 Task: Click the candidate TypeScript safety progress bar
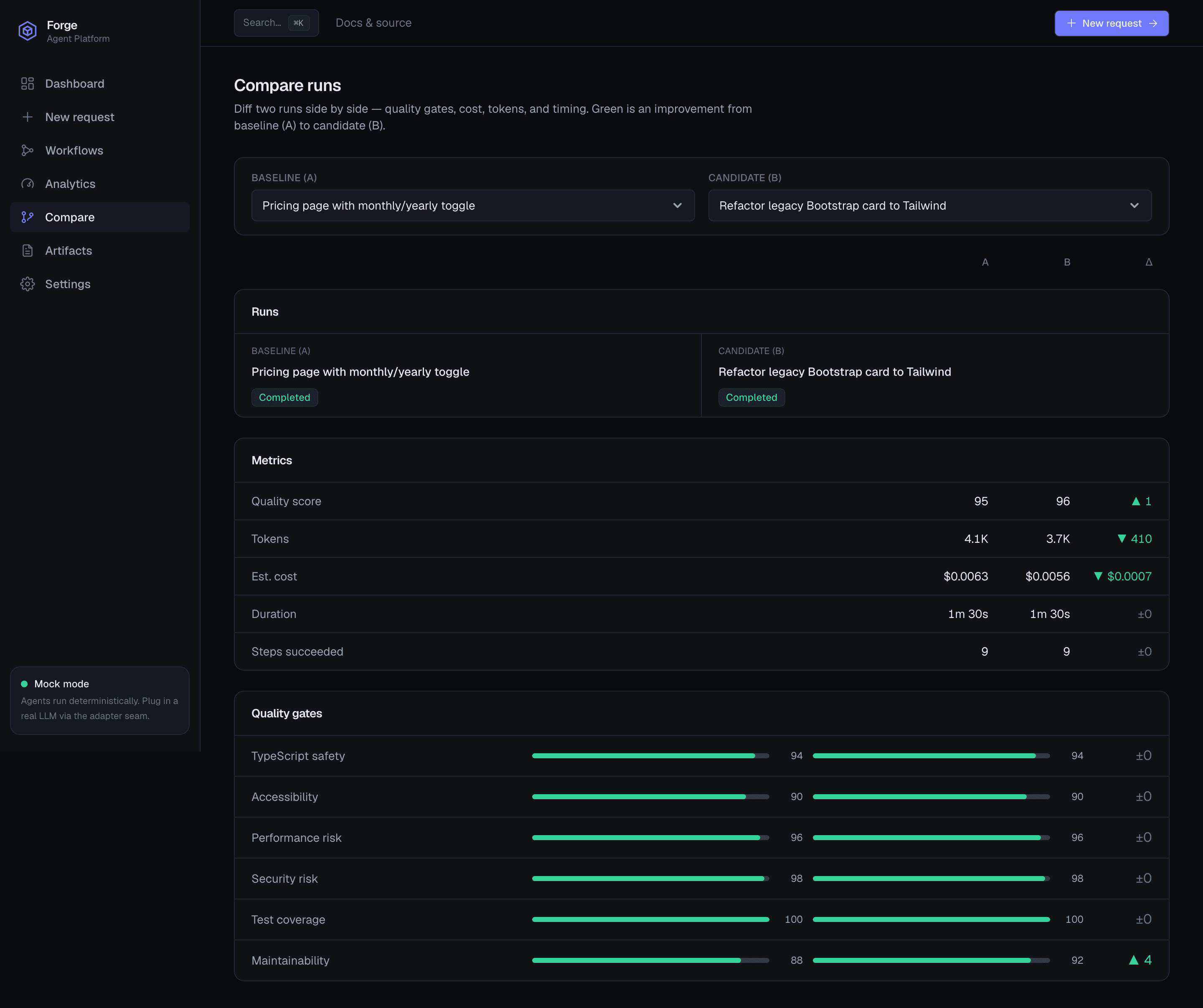pyautogui.click(x=931, y=755)
